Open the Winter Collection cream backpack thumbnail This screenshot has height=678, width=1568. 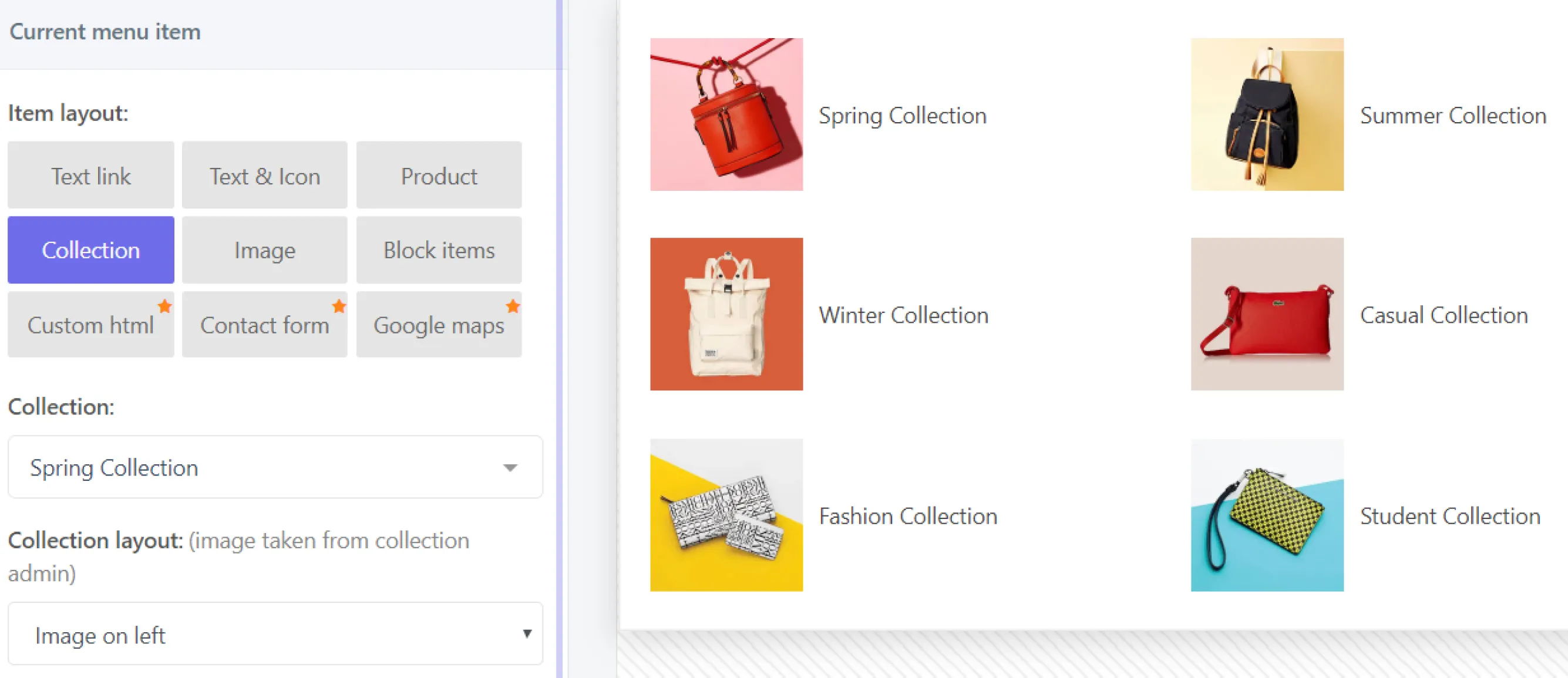pyautogui.click(x=726, y=314)
